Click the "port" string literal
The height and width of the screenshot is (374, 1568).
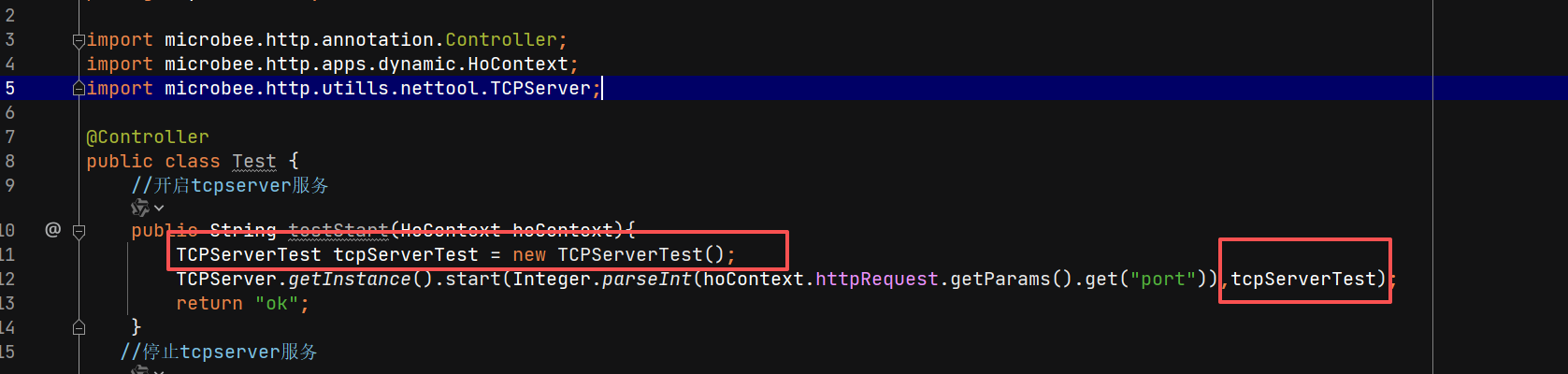point(1162,279)
